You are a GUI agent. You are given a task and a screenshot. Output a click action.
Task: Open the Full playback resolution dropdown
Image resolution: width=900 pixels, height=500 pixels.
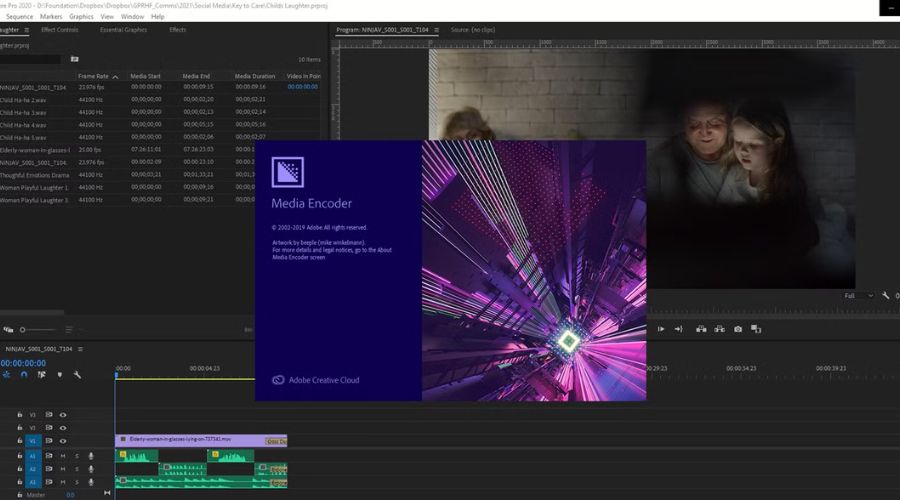[858, 296]
